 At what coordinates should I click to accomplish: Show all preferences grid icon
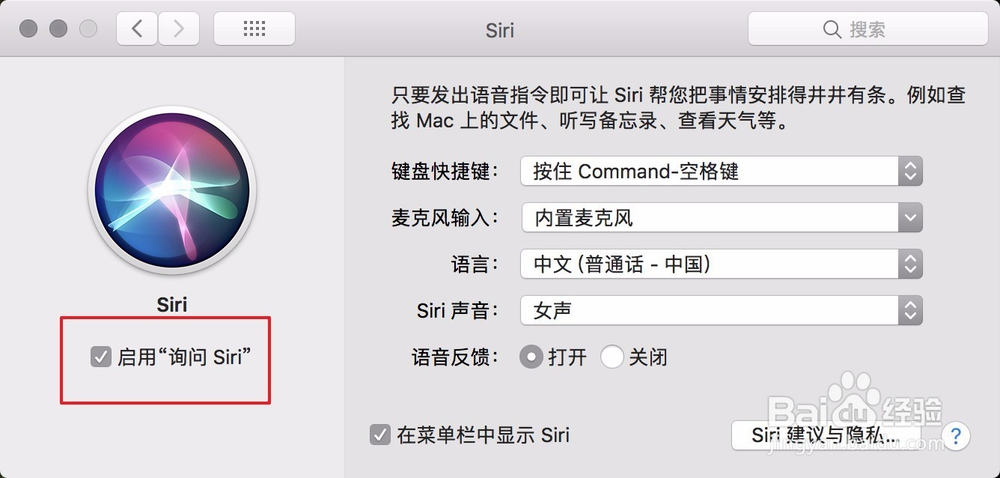pyautogui.click(x=254, y=29)
